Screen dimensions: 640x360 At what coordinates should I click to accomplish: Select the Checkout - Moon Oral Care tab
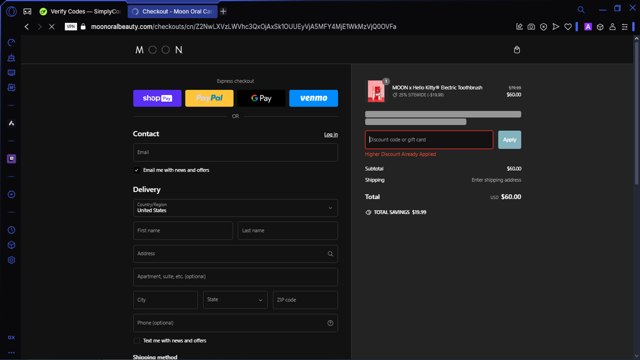click(173, 11)
